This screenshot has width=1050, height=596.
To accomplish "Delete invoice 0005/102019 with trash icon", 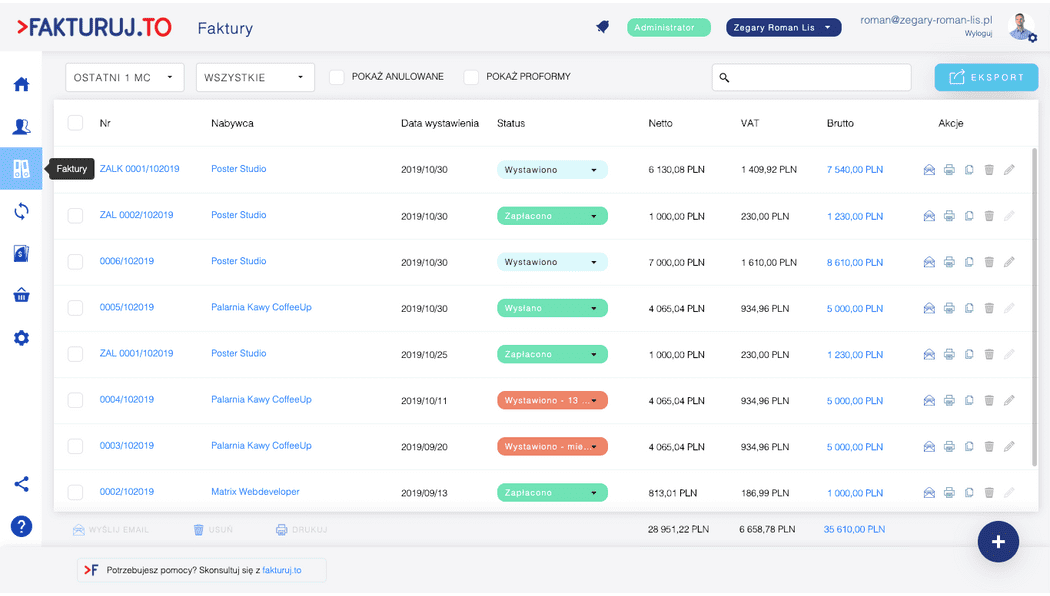I will tap(989, 308).
